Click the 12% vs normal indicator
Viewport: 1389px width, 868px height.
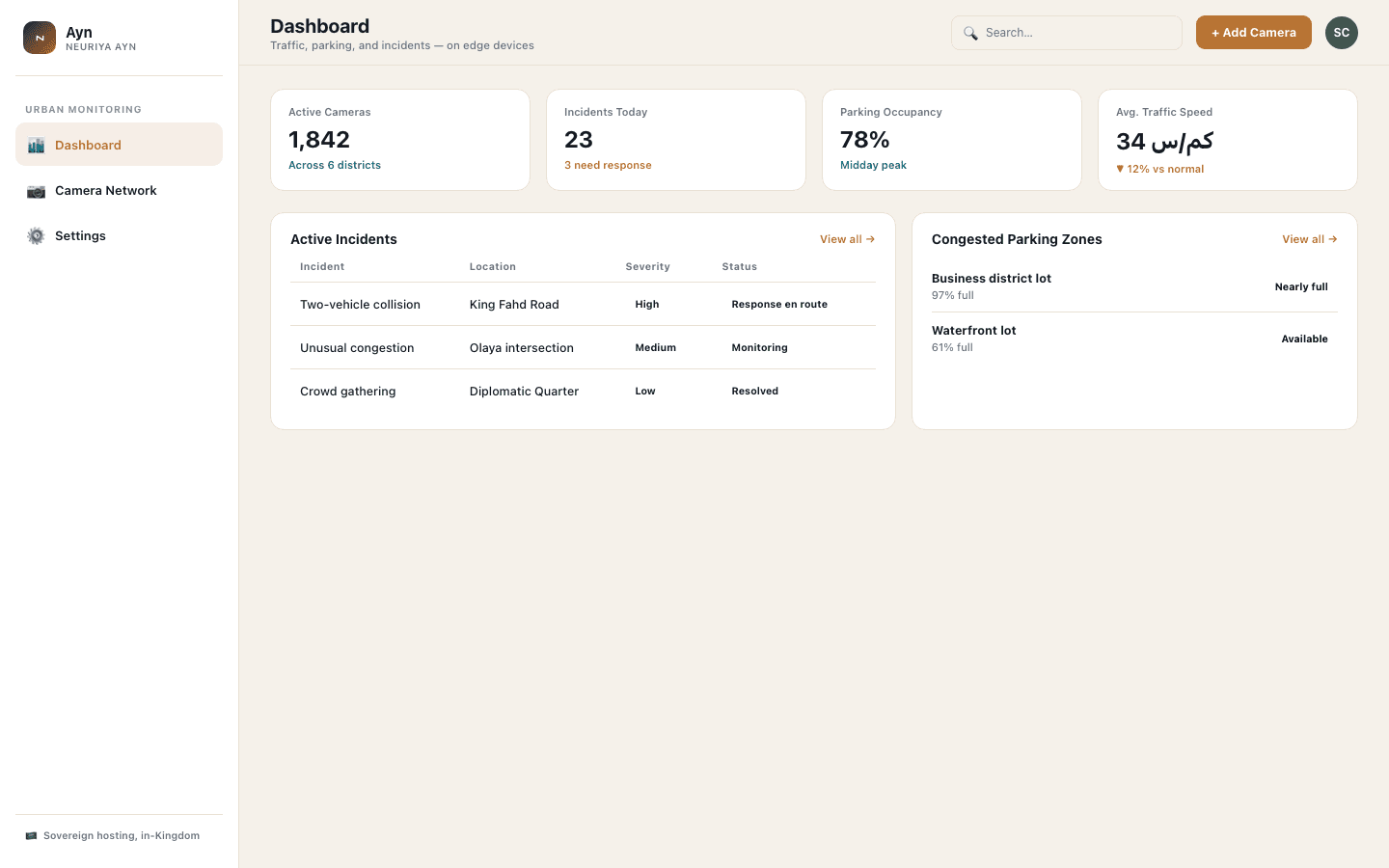point(1160,170)
